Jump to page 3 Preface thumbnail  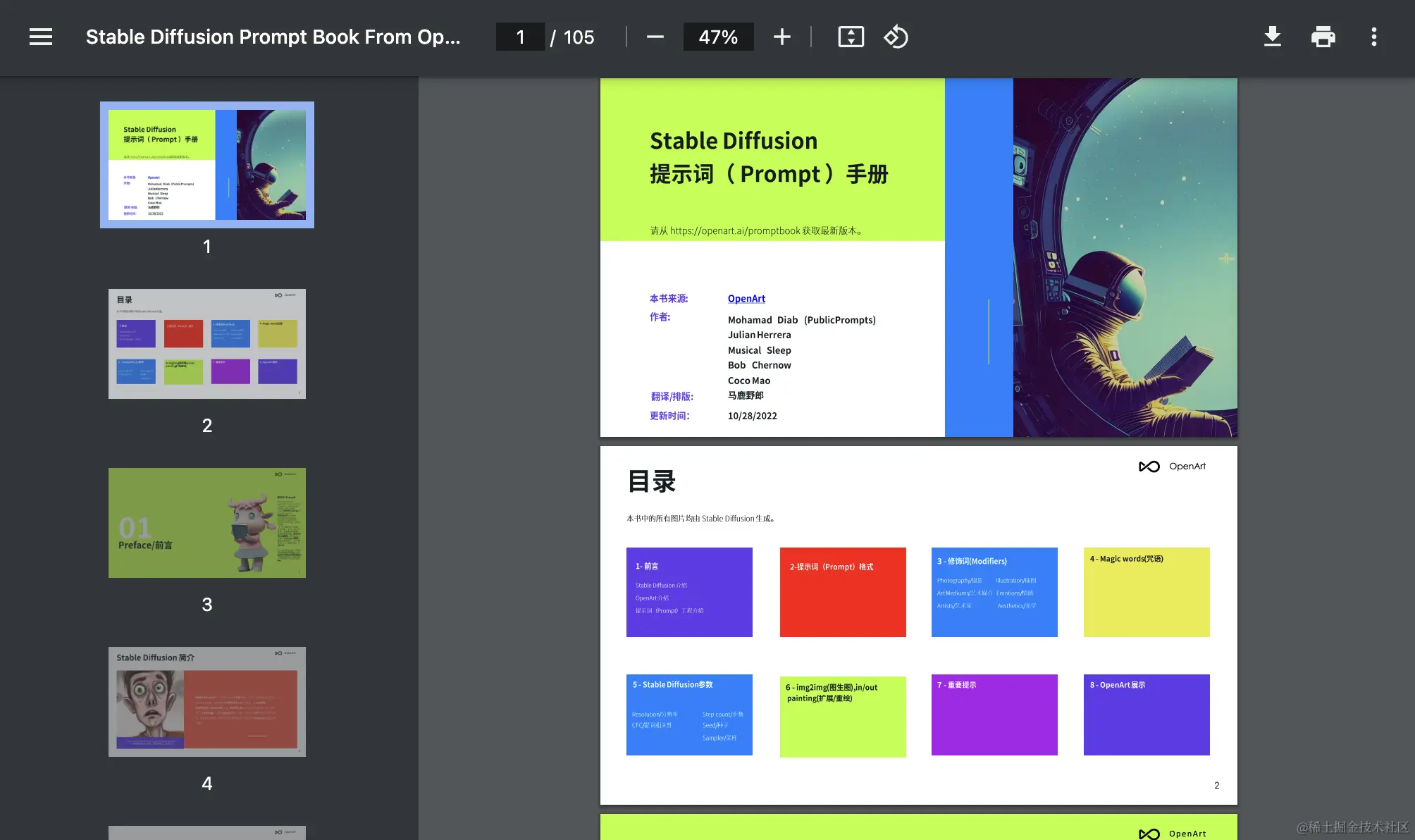[207, 523]
